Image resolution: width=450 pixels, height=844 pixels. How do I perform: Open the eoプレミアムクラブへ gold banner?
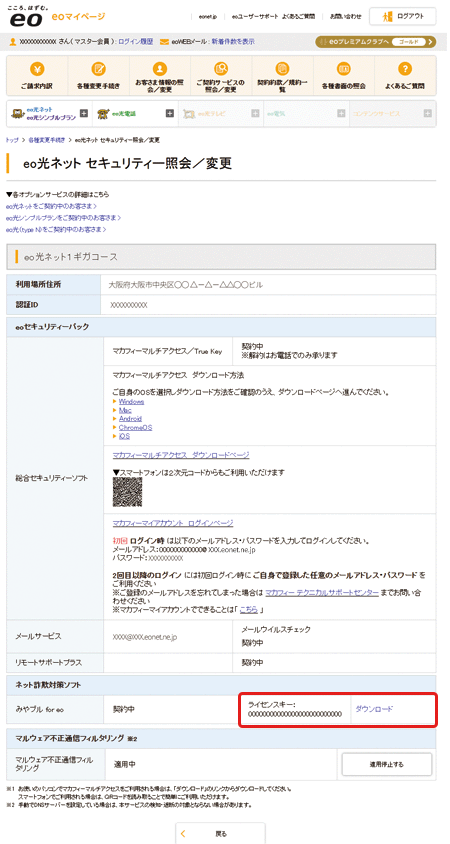point(376,41)
